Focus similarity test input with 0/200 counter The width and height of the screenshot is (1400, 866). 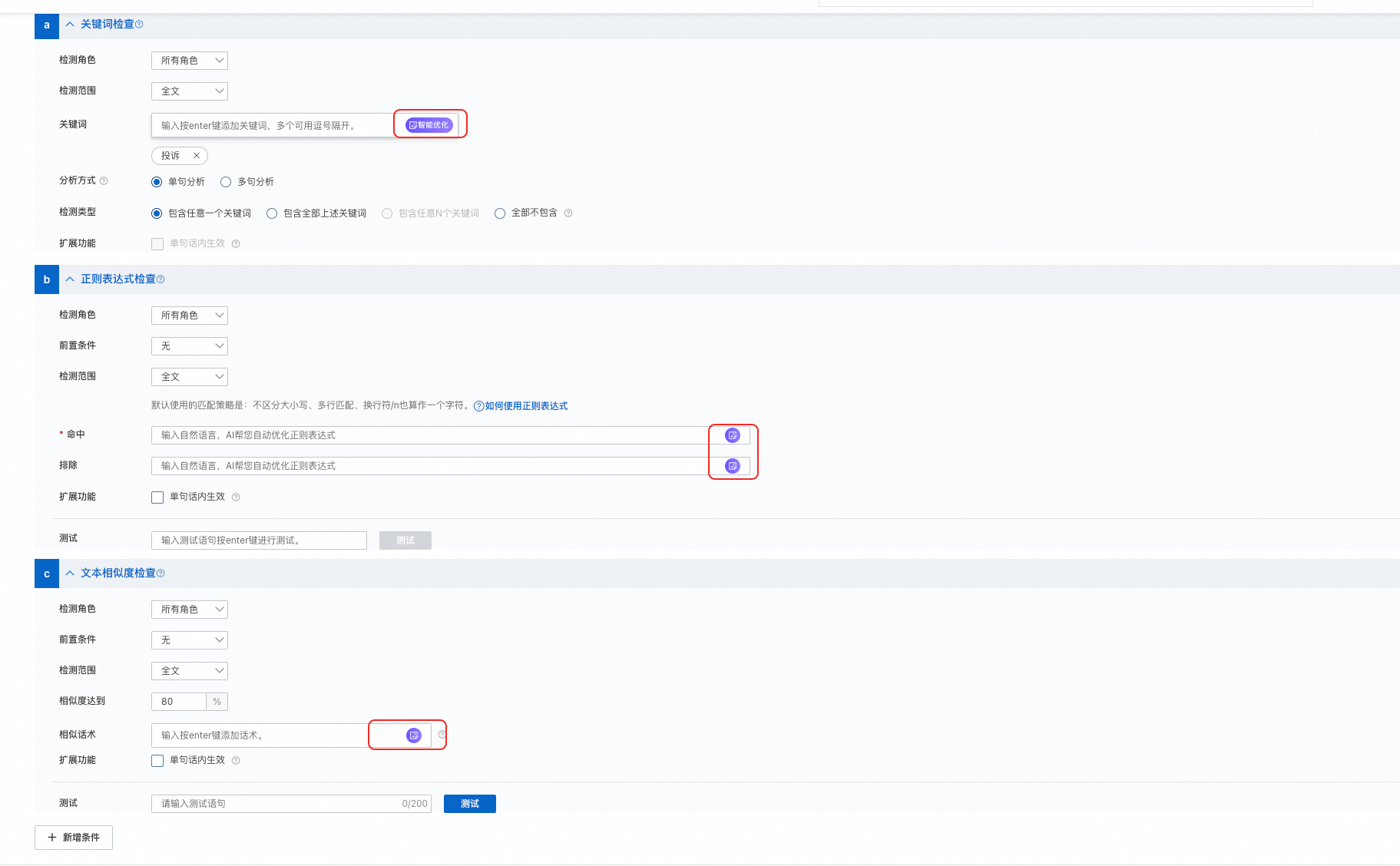[291, 804]
